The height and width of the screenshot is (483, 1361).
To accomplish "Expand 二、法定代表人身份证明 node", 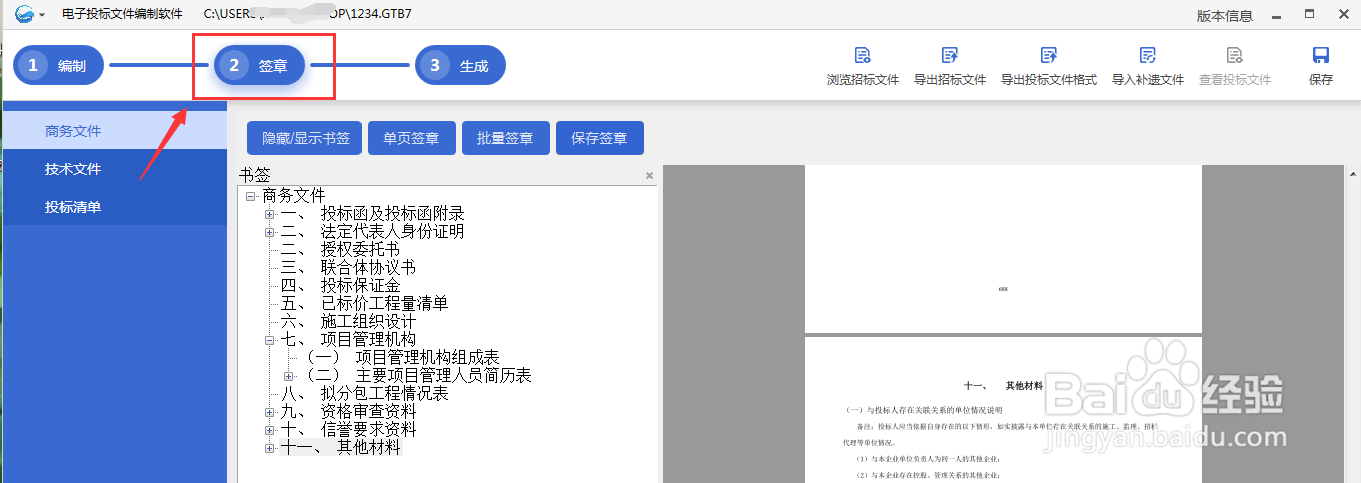I will pos(270,232).
